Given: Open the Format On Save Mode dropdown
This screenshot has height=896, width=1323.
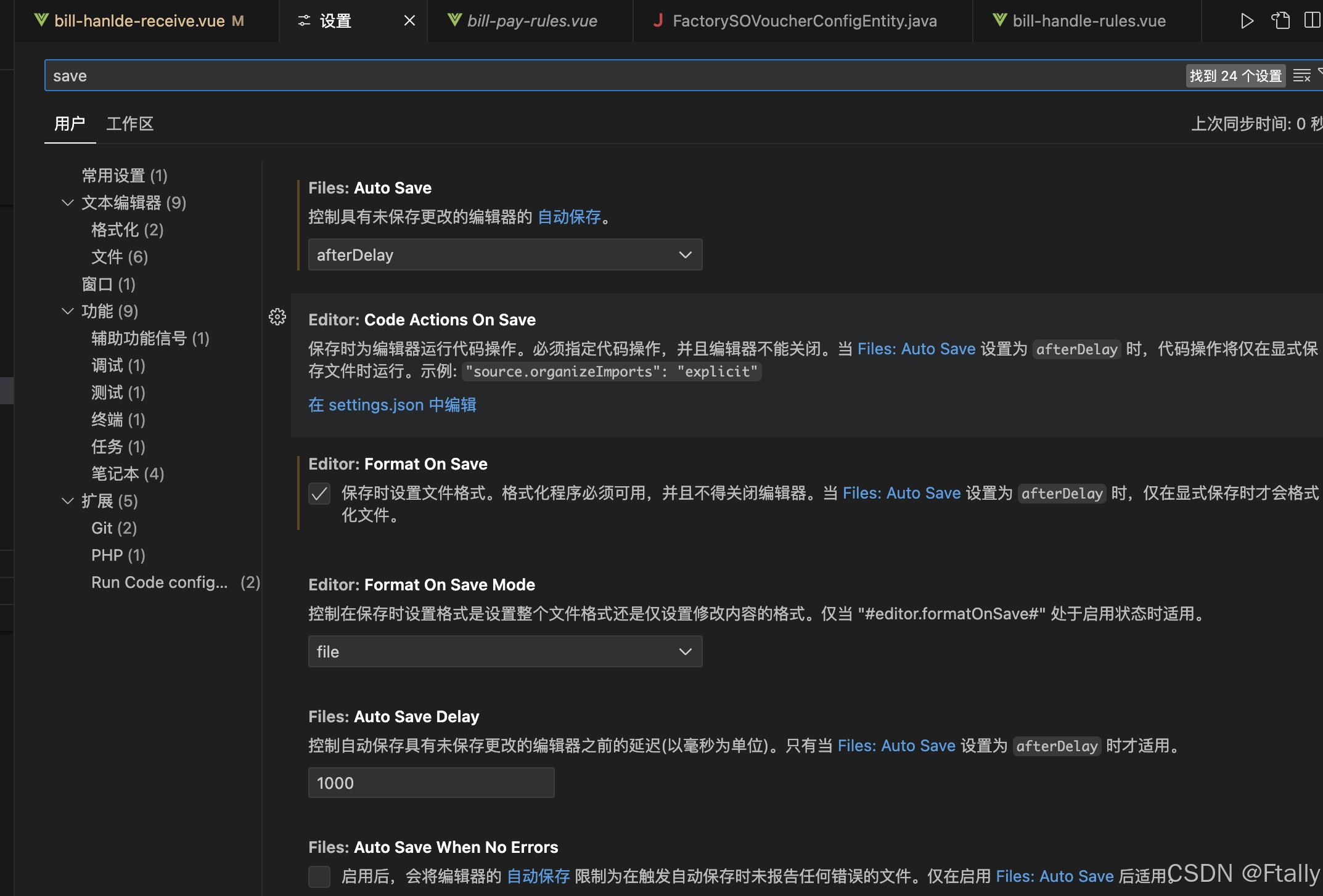Looking at the screenshot, I should (x=505, y=651).
